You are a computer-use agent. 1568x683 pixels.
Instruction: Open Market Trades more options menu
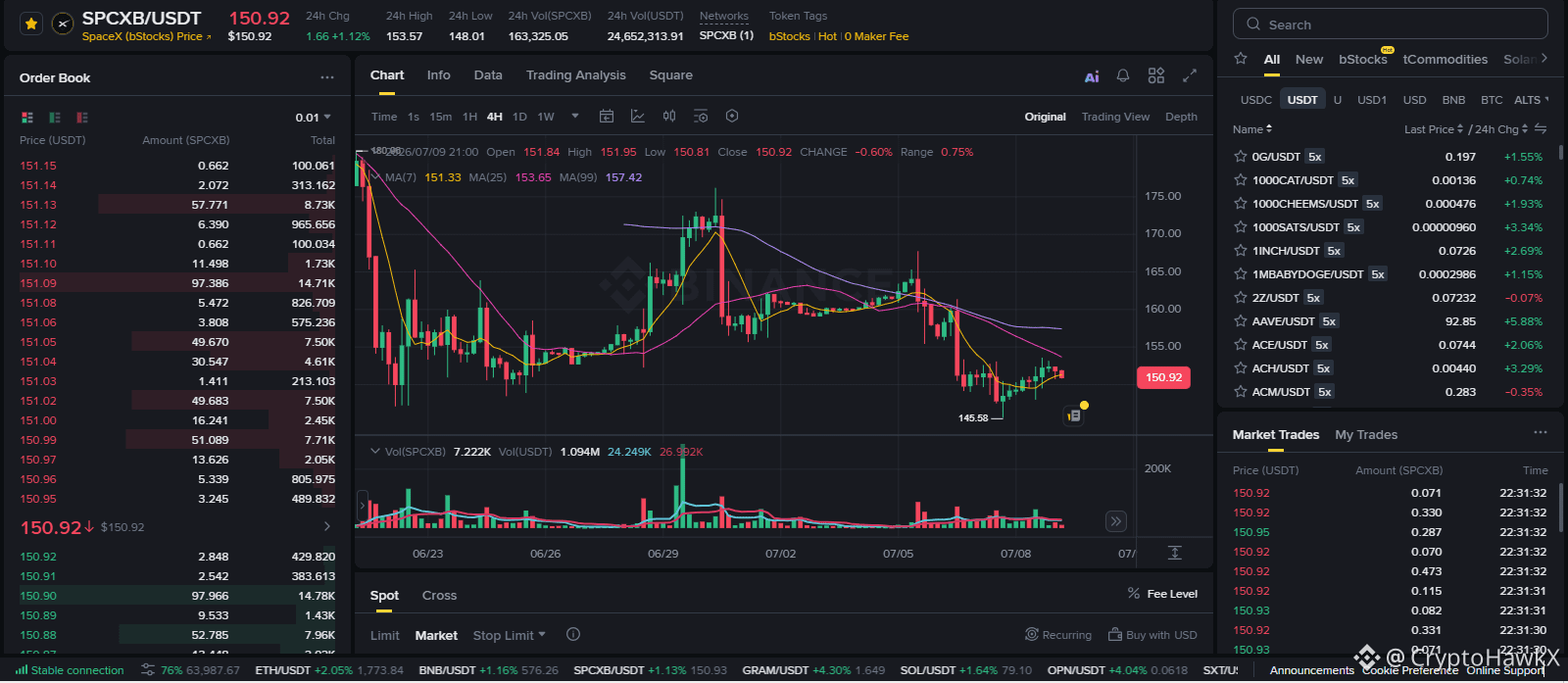tap(1541, 432)
